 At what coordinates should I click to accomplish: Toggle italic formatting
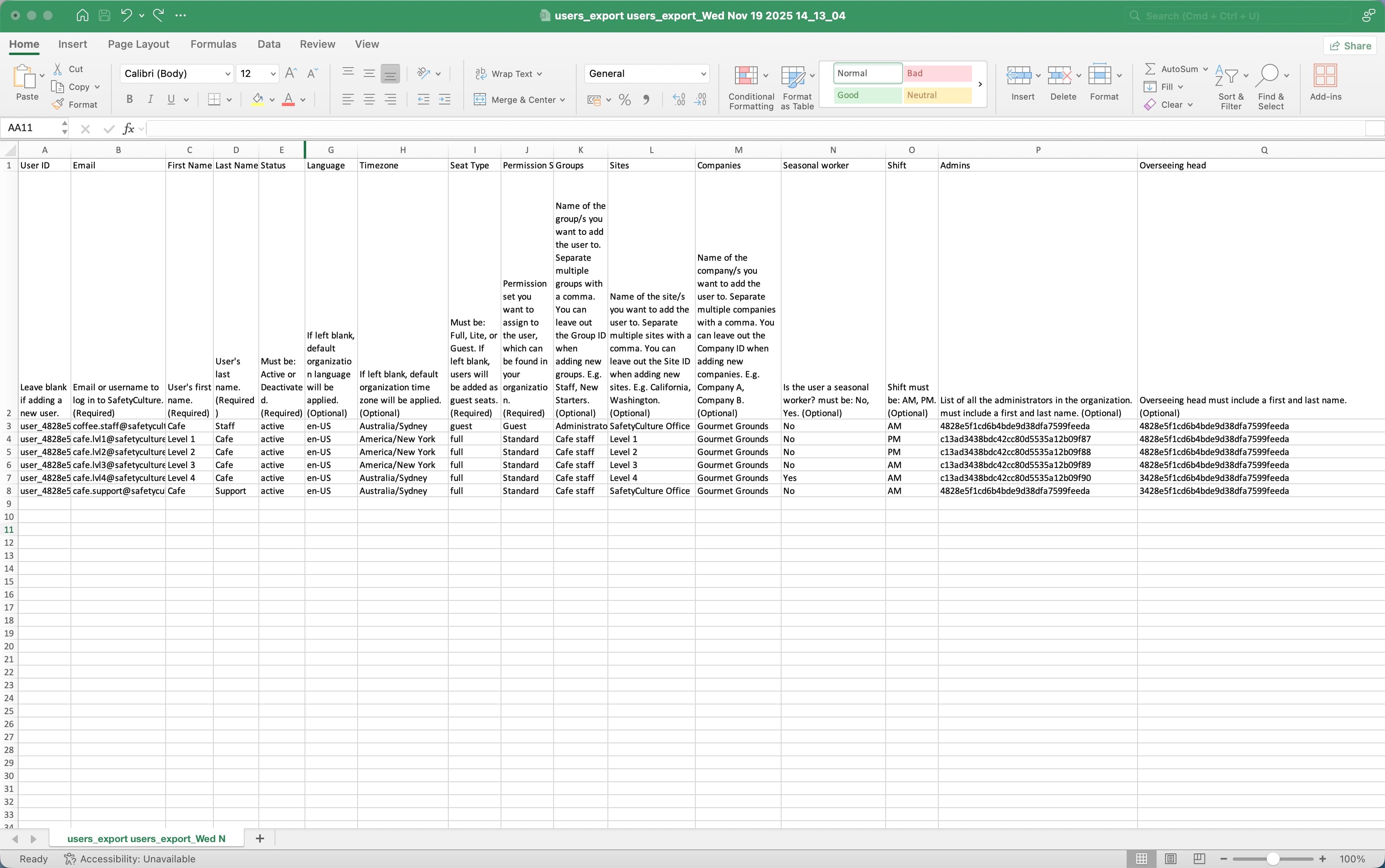pyautogui.click(x=150, y=99)
